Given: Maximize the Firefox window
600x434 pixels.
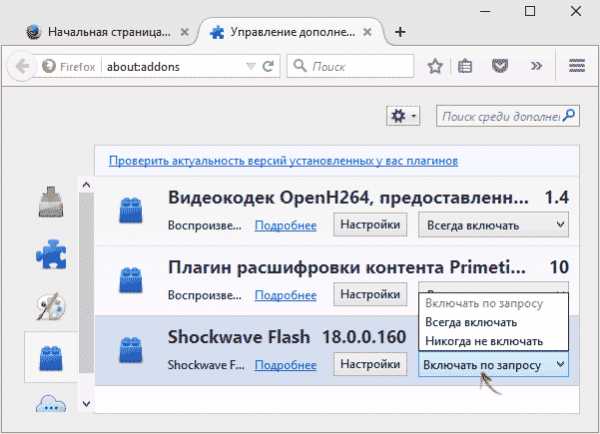Looking at the screenshot, I should (530, 11).
